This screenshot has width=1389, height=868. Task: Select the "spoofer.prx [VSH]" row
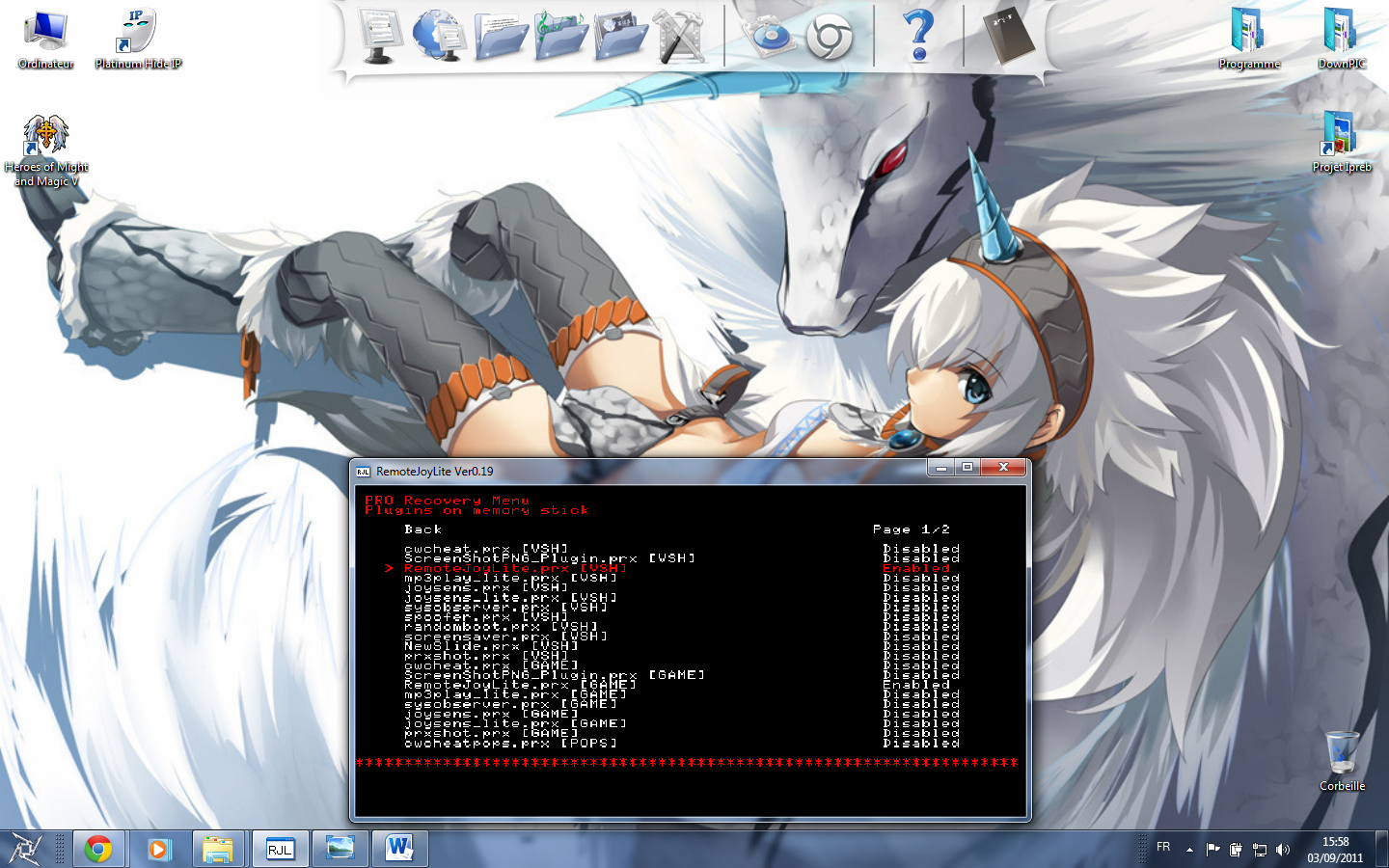click(682, 617)
